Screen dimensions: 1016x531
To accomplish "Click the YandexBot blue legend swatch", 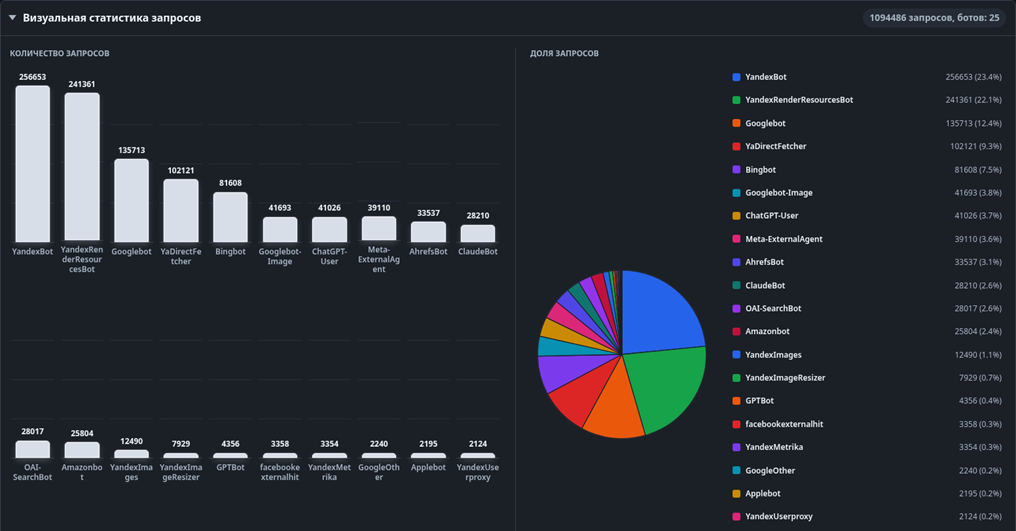I will pyautogui.click(x=736, y=77).
